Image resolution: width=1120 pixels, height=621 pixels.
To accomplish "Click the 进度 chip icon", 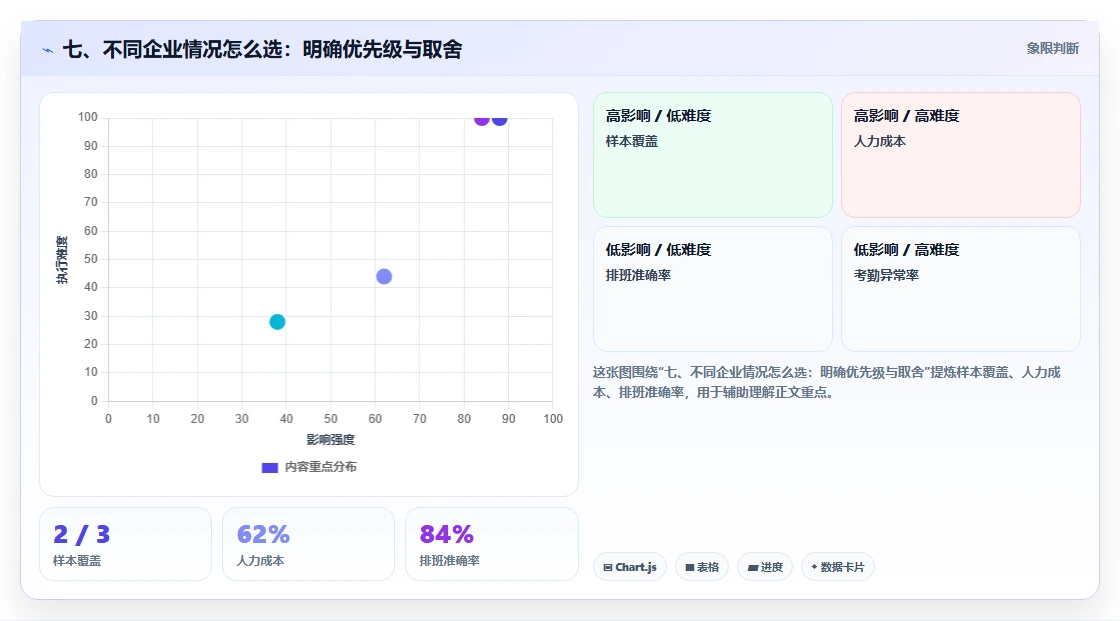I will [x=753, y=567].
